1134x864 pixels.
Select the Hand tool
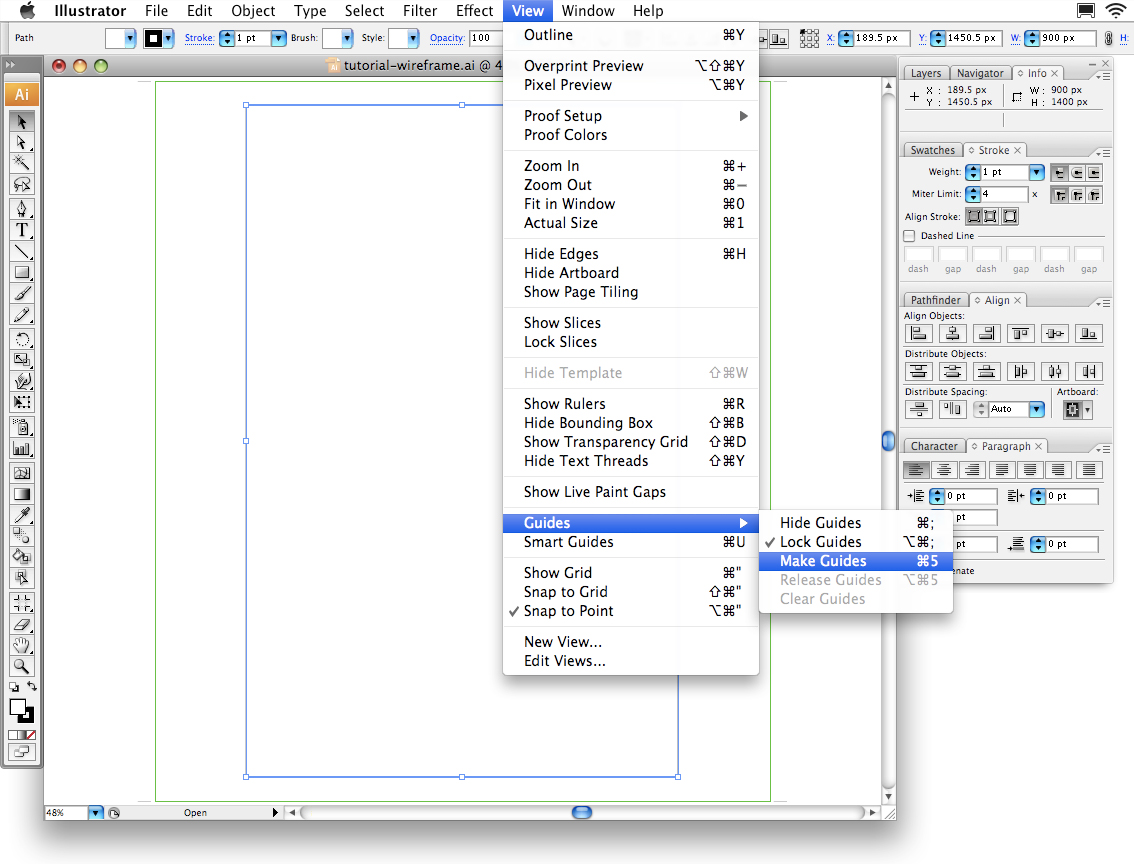coord(22,645)
